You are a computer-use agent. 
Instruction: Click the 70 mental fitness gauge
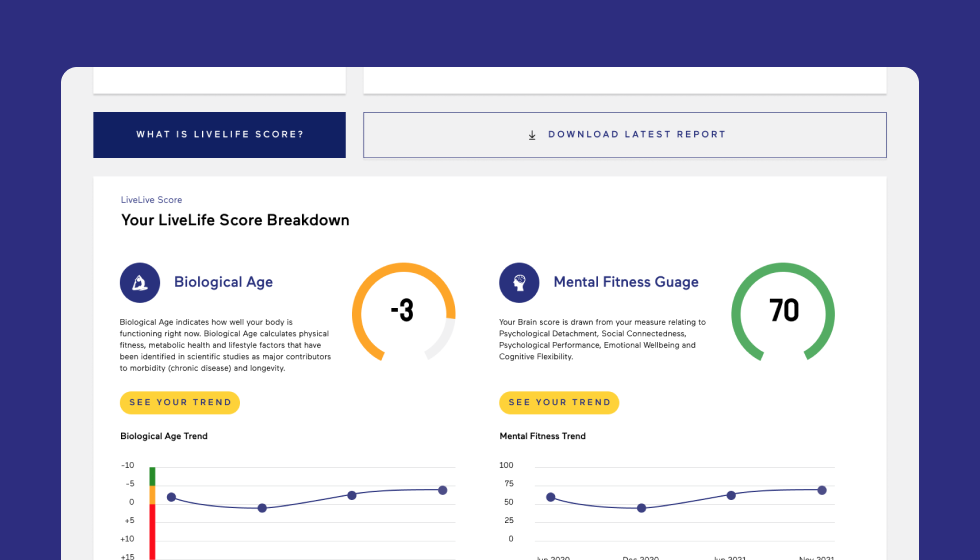pos(783,311)
